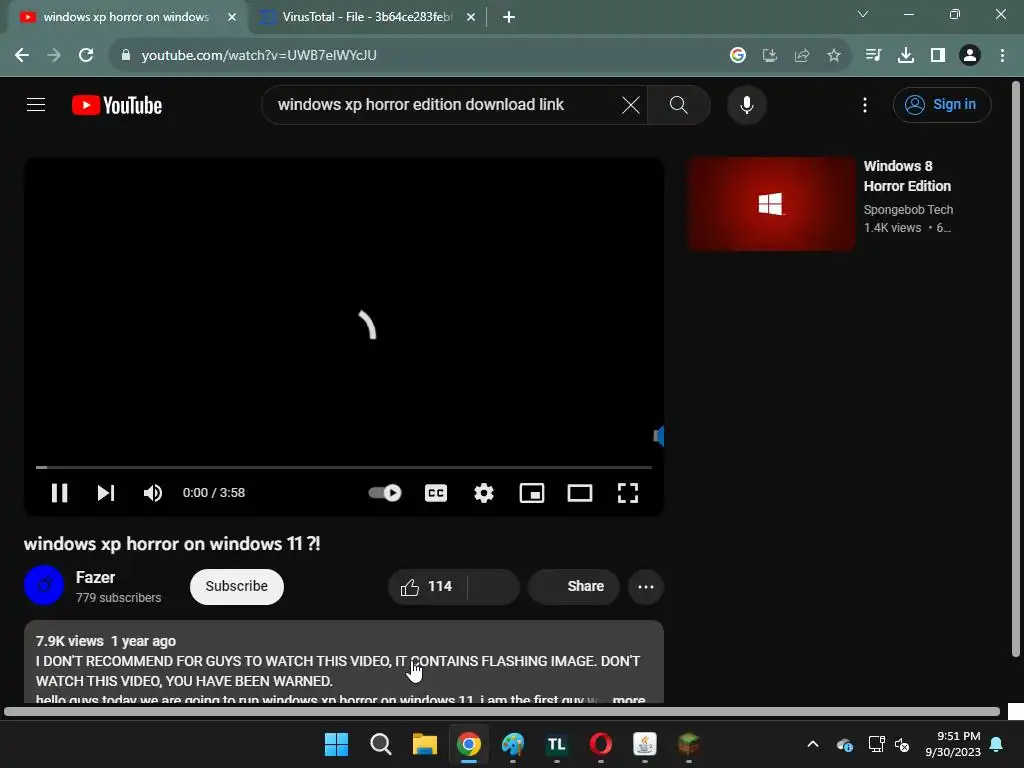Go to YouTube home via logo
The width and height of the screenshot is (1024, 768).
coord(117,105)
